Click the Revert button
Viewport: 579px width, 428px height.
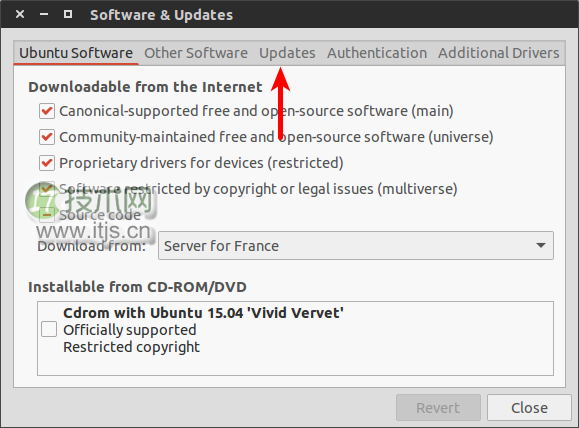438,408
